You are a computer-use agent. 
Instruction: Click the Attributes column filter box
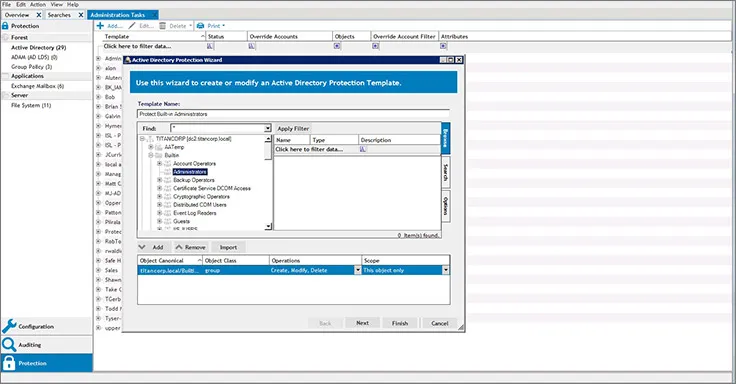pos(443,46)
